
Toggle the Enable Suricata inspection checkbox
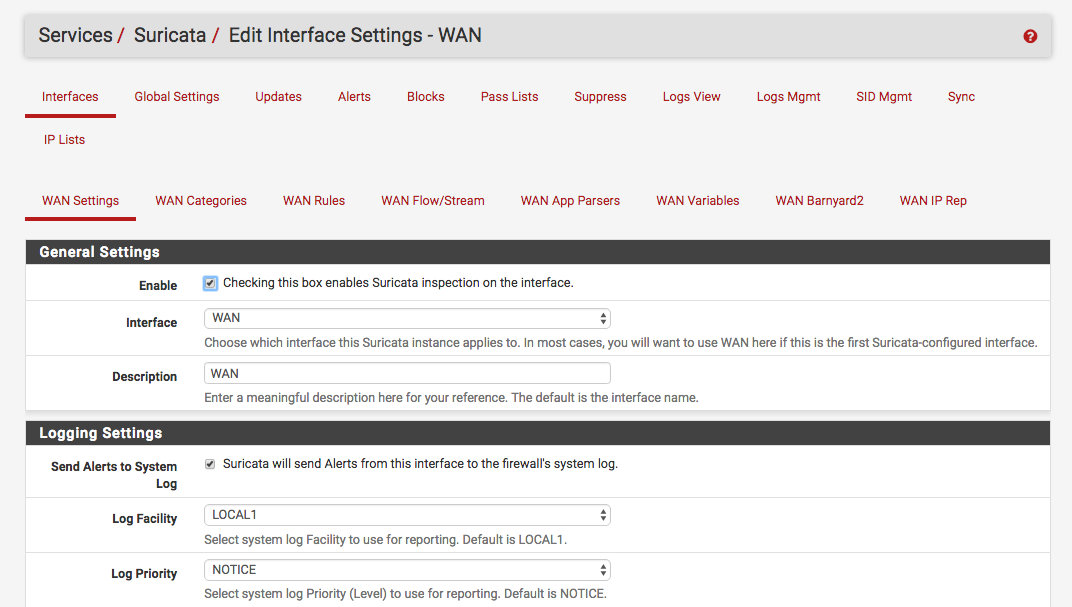tap(211, 283)
